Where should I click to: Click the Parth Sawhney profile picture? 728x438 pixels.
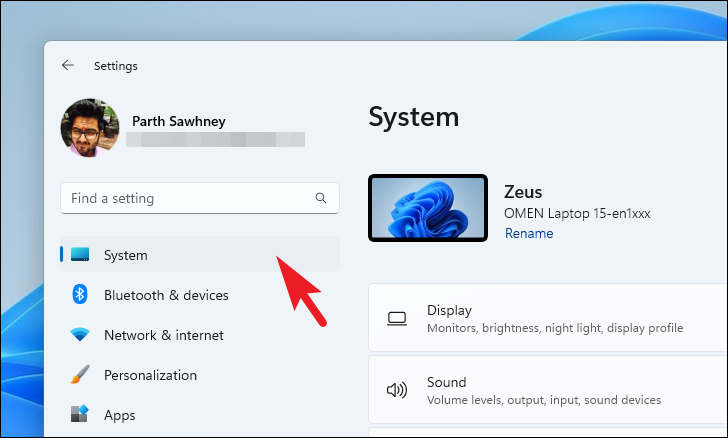[x=90, y=128]
